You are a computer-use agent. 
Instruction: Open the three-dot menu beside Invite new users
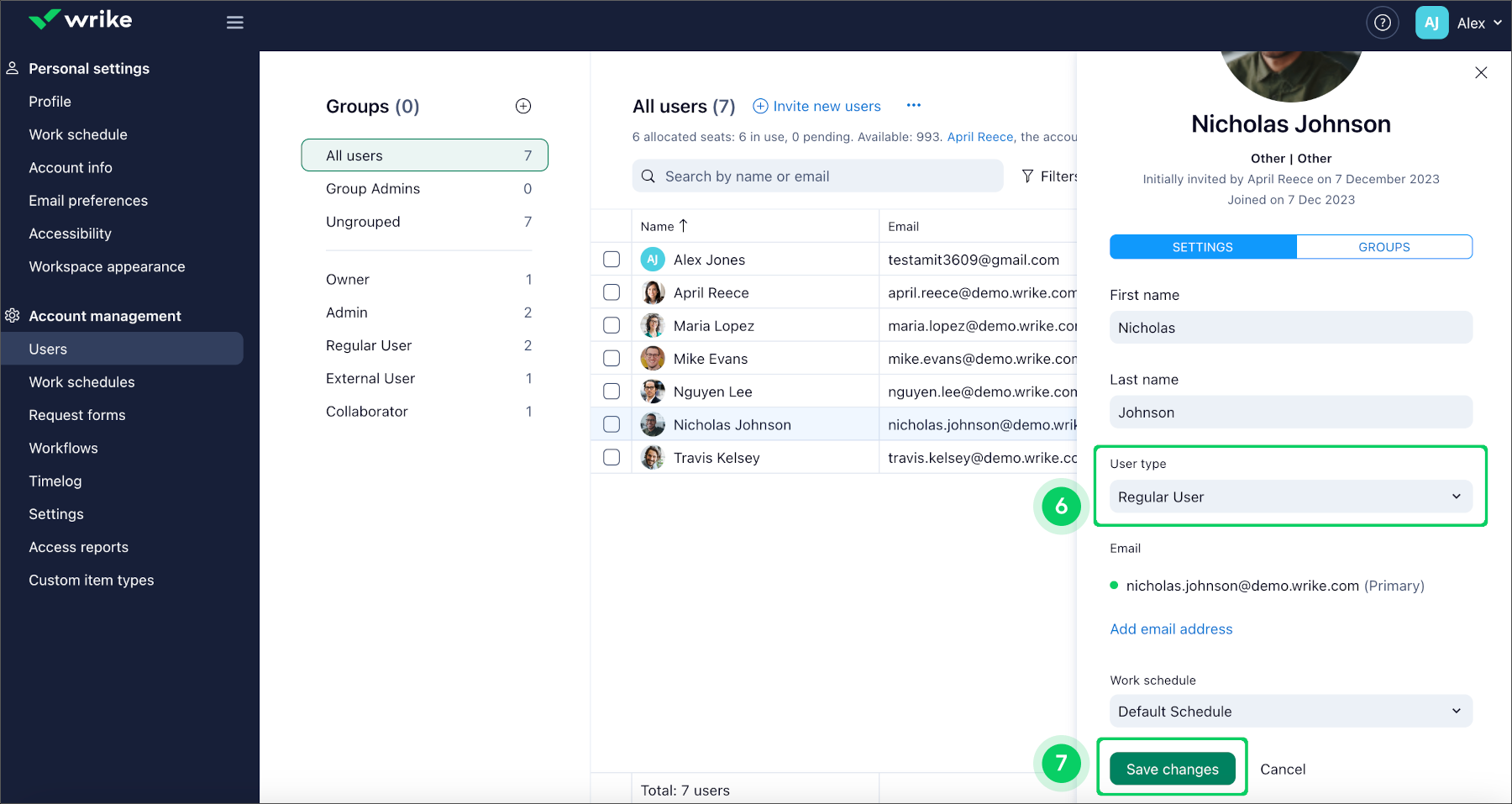coord(914,105)
